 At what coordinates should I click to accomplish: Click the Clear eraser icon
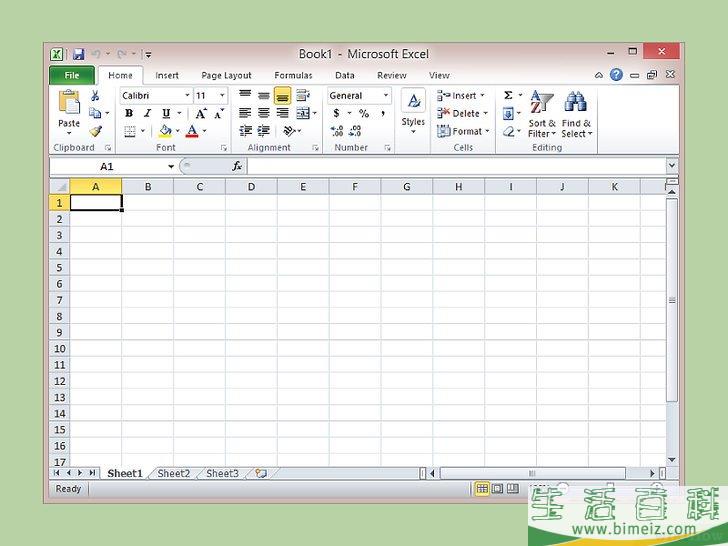pyautogui.click(x=508, y=132)
